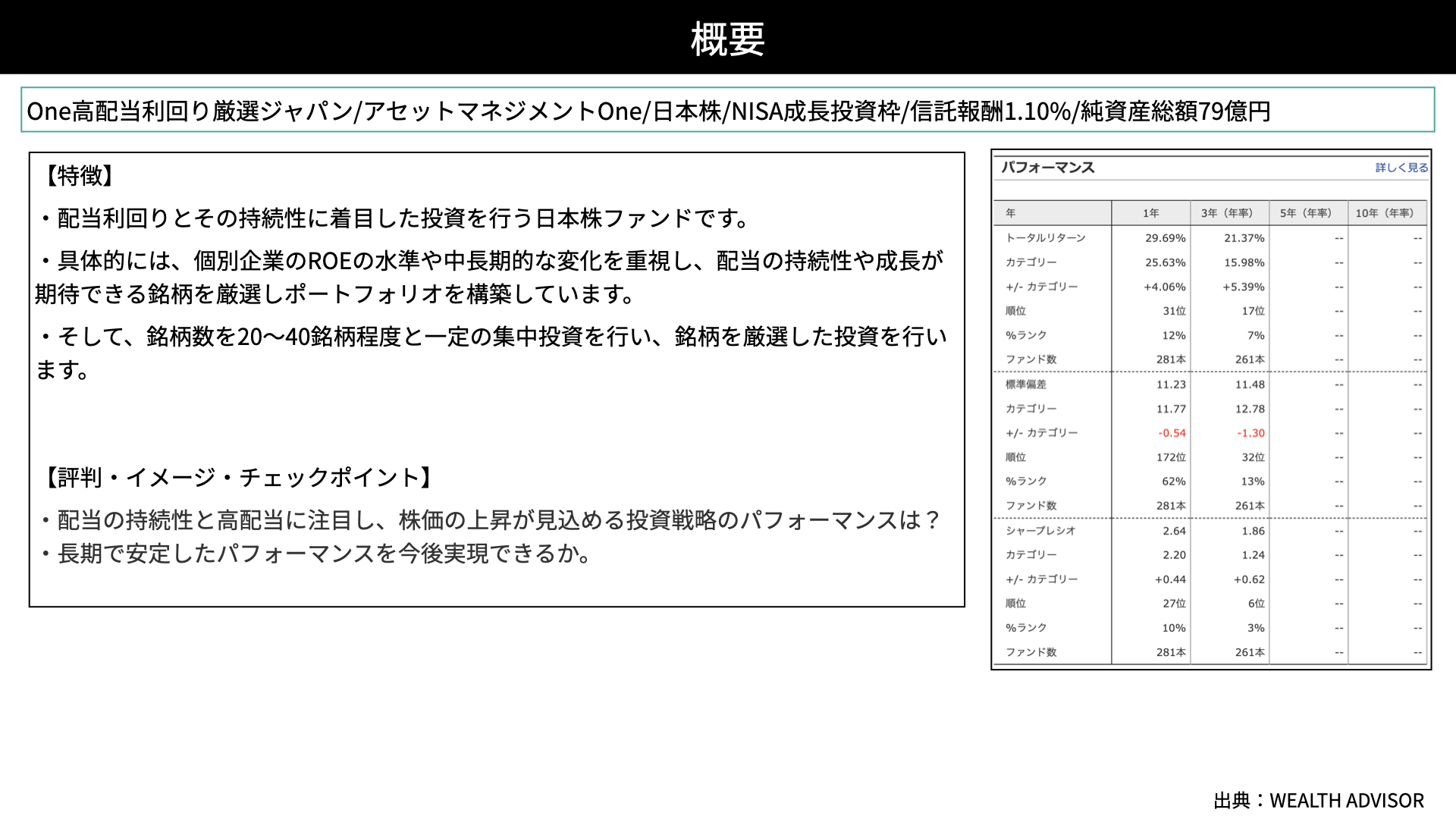The width and height of the screenshot is (1456, 819).
Task: Click the 出典：WEALTH ADVISOR source credit
Action: pos(1319,801)
